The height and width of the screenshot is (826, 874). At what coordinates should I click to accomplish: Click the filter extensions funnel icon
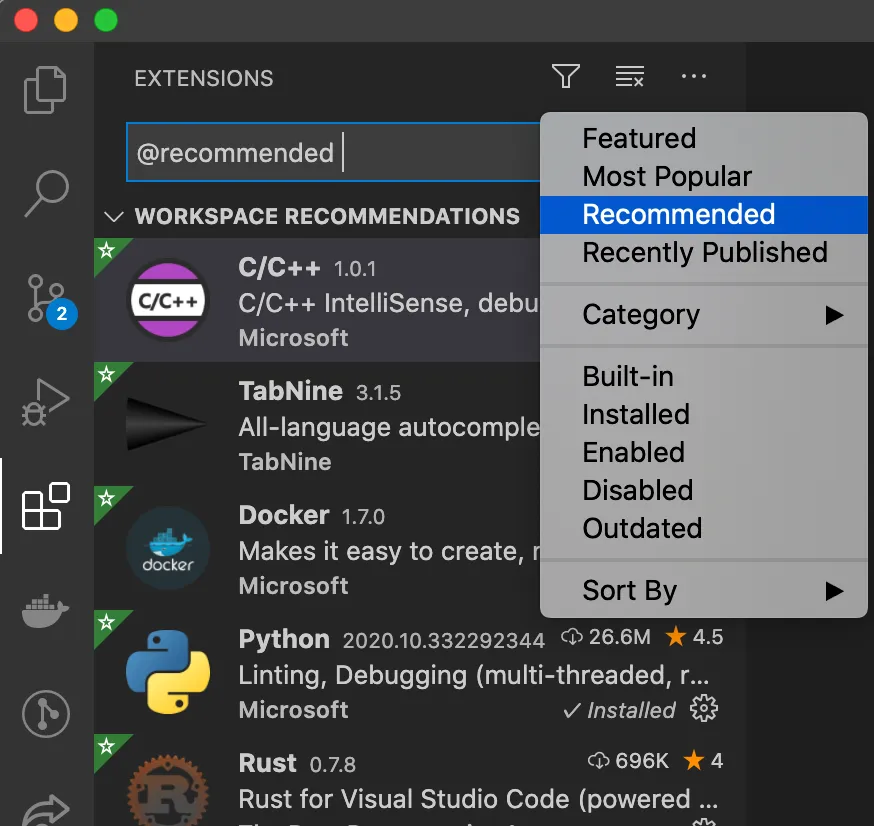point(566,77)
